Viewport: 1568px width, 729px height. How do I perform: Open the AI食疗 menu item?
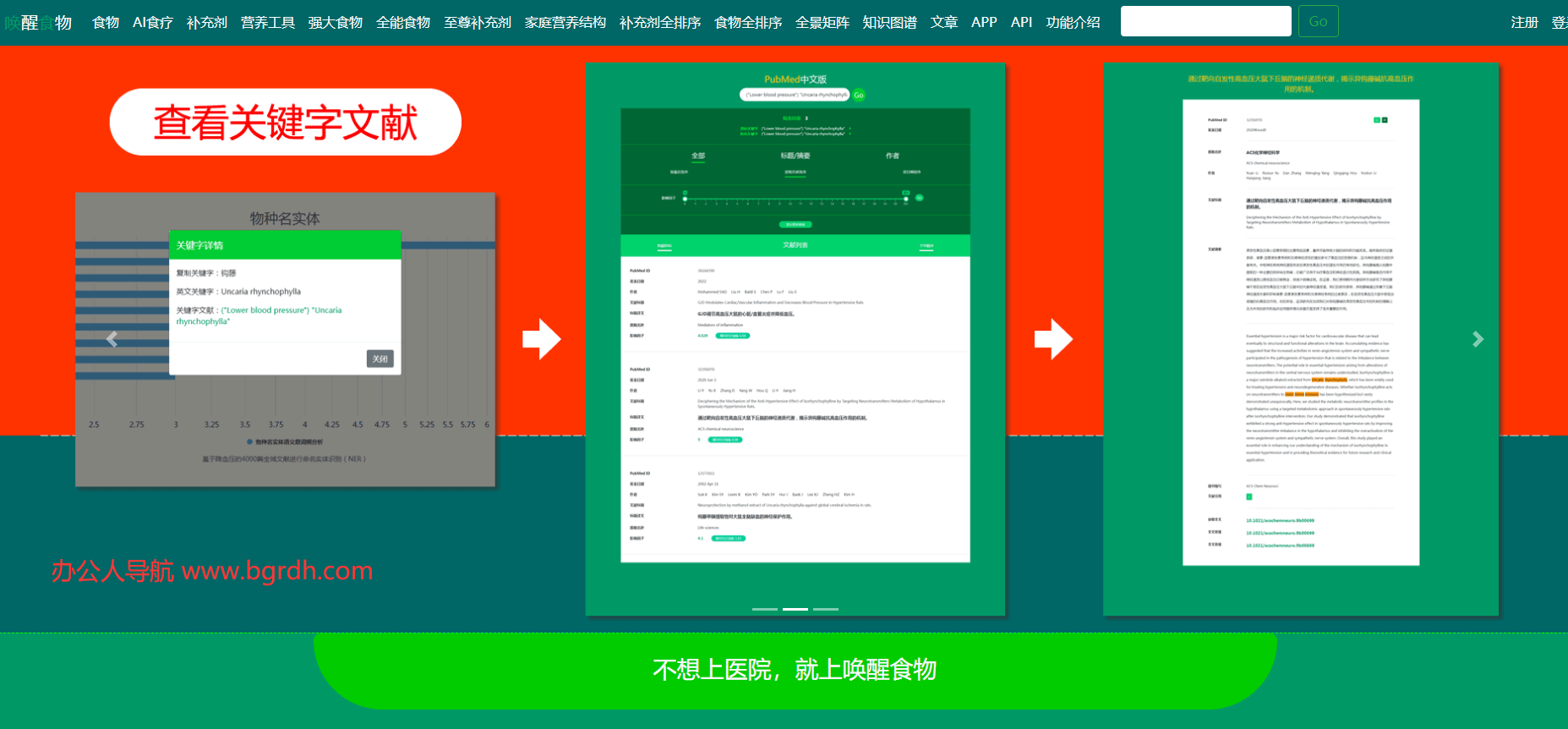coord(152,23)
